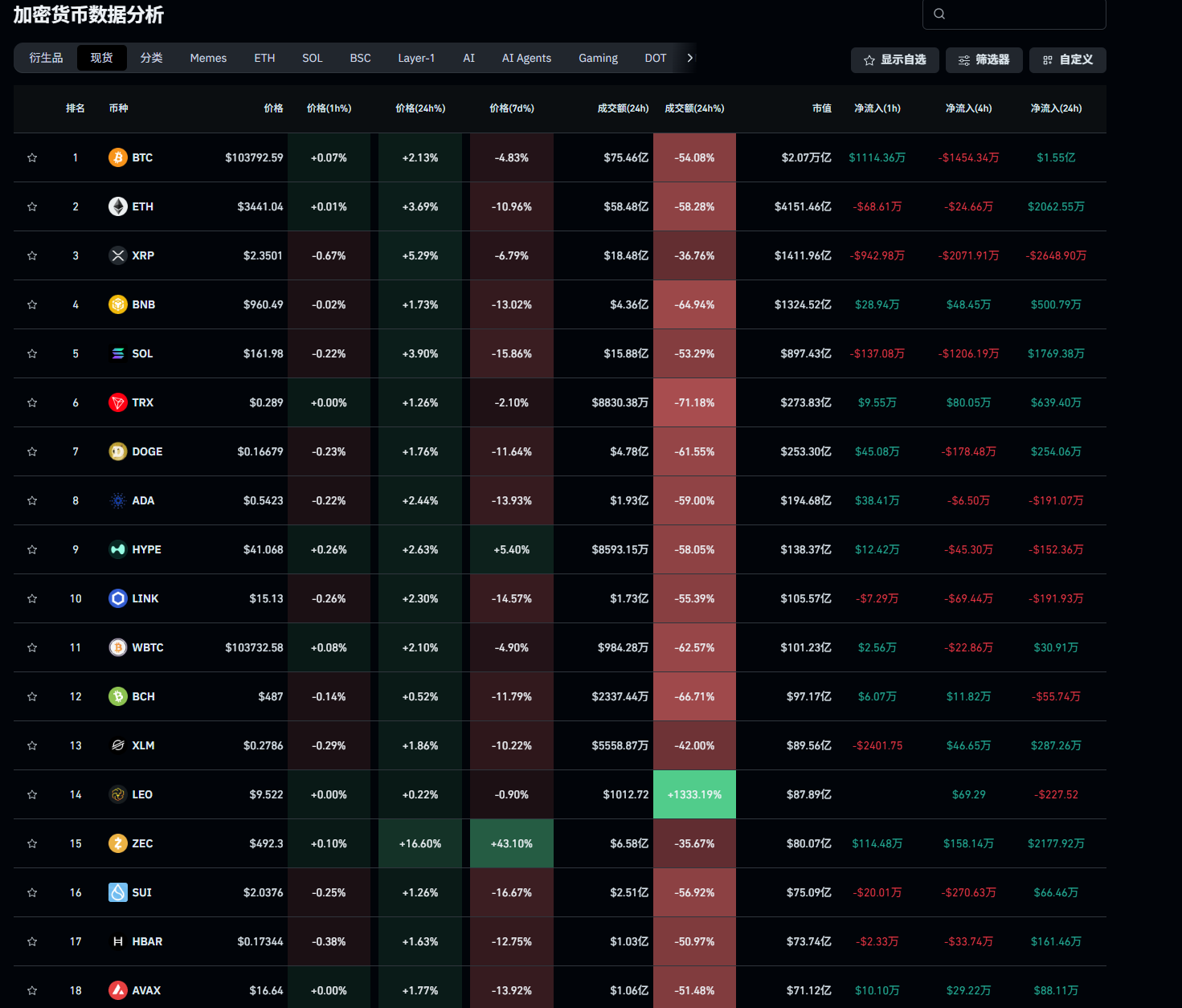The width and height of the screenshot is (1182, 1008).
Task: Star the HYPE row as favorite
Action: 32,549
